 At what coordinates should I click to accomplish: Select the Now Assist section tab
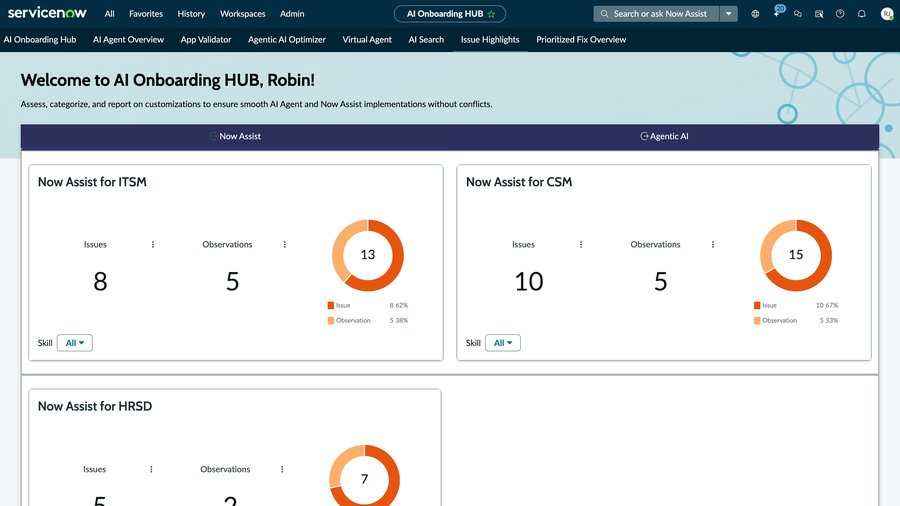coord(235,137)
